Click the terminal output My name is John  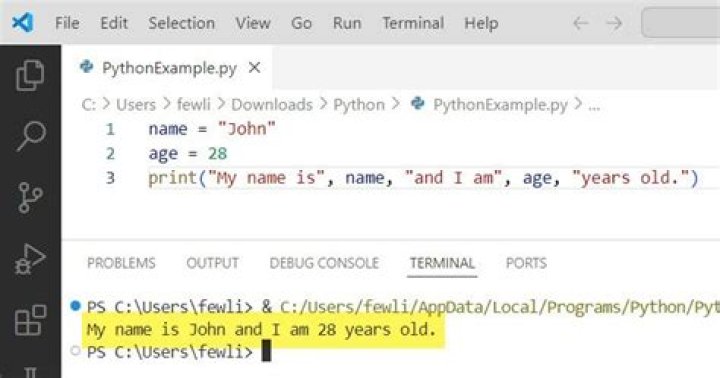(261, 329)
